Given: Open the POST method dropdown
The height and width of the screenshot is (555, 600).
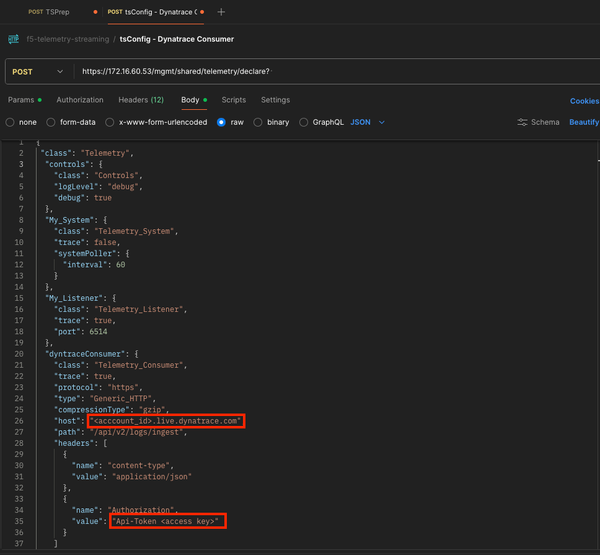Looking at the screenshot, I should click(37, 72).
